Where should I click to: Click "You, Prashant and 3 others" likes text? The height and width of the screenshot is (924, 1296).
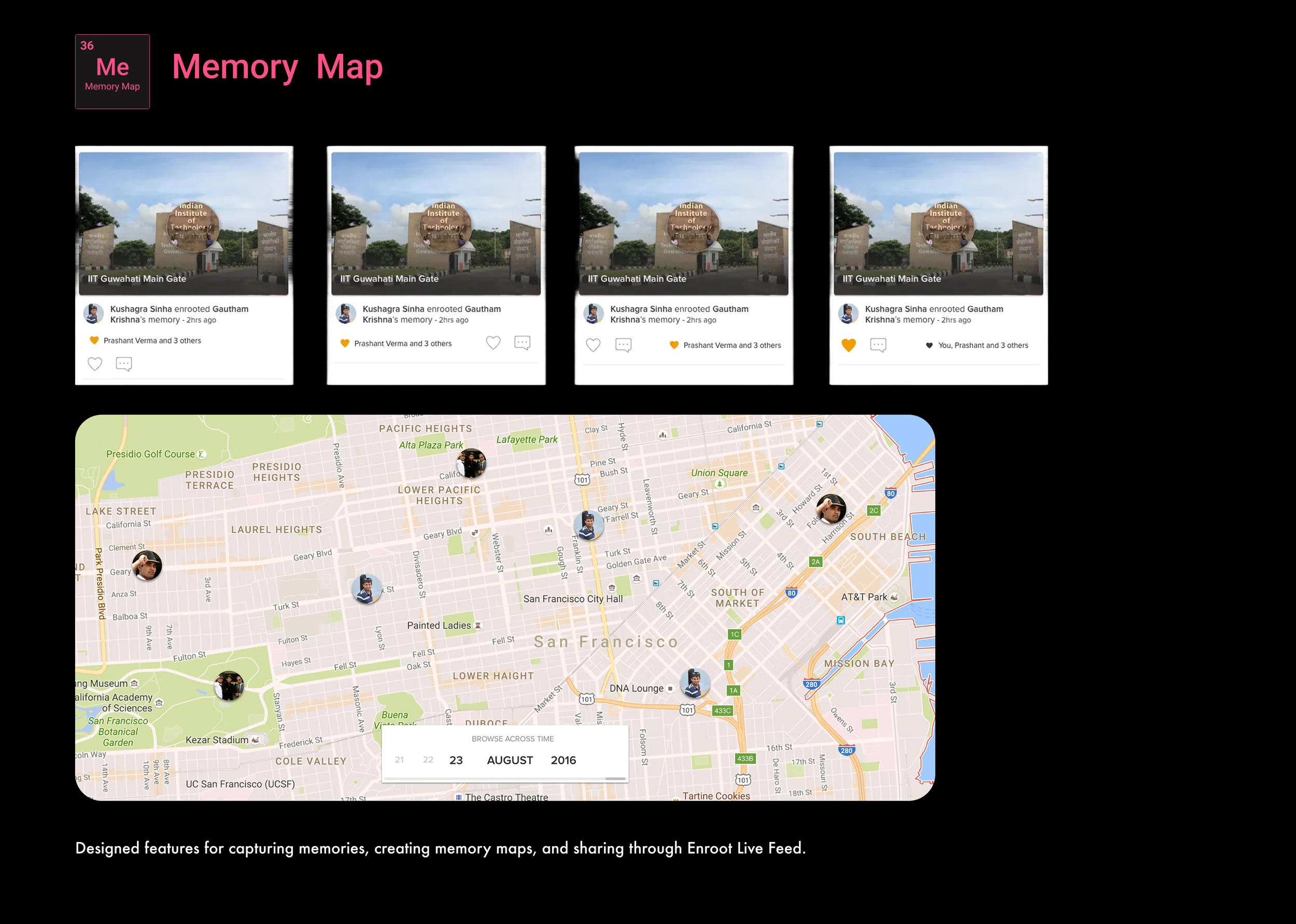[x=983, y=345]
